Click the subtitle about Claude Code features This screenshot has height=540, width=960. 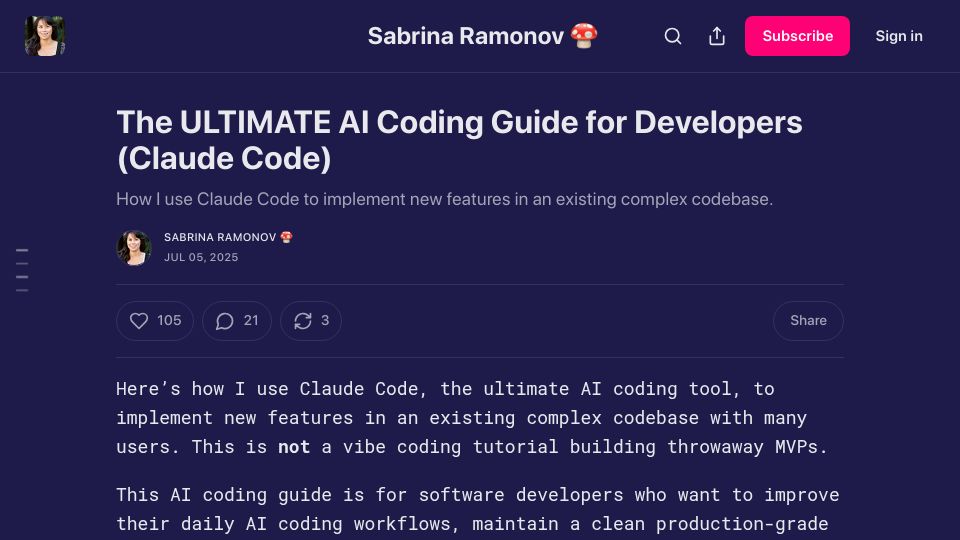click(444, 200)
